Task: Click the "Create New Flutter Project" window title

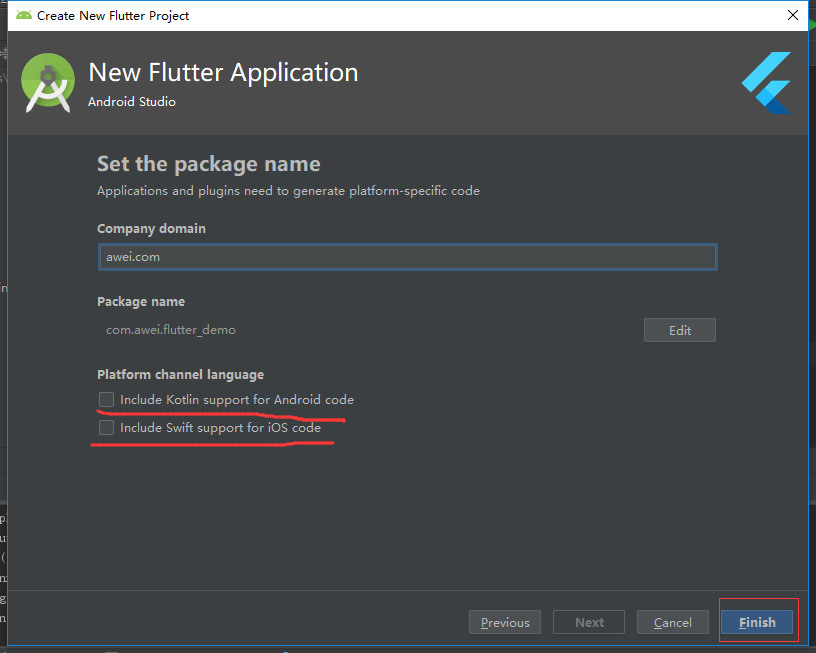Action: (113, 15)
